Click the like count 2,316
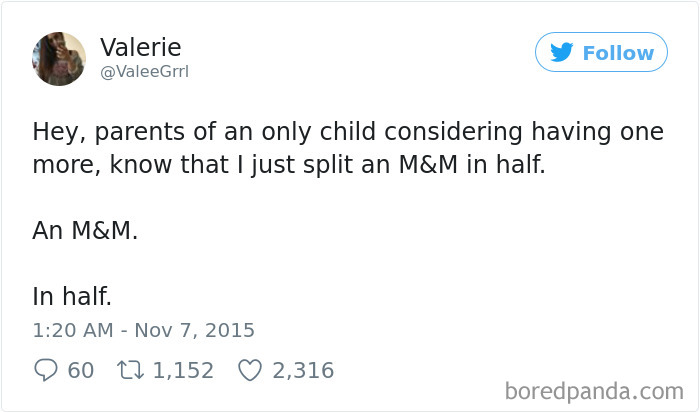This screenshot has width=700, height=413. pyautogui.click(x=302, y=370)
